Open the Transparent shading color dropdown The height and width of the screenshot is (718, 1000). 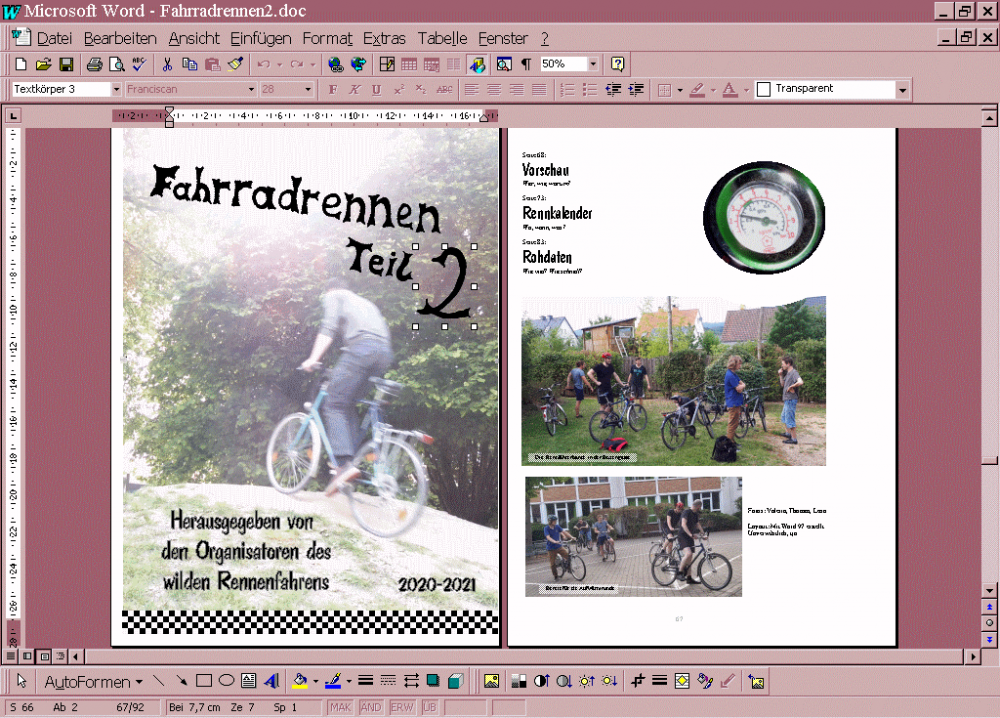tap(903, 89)
